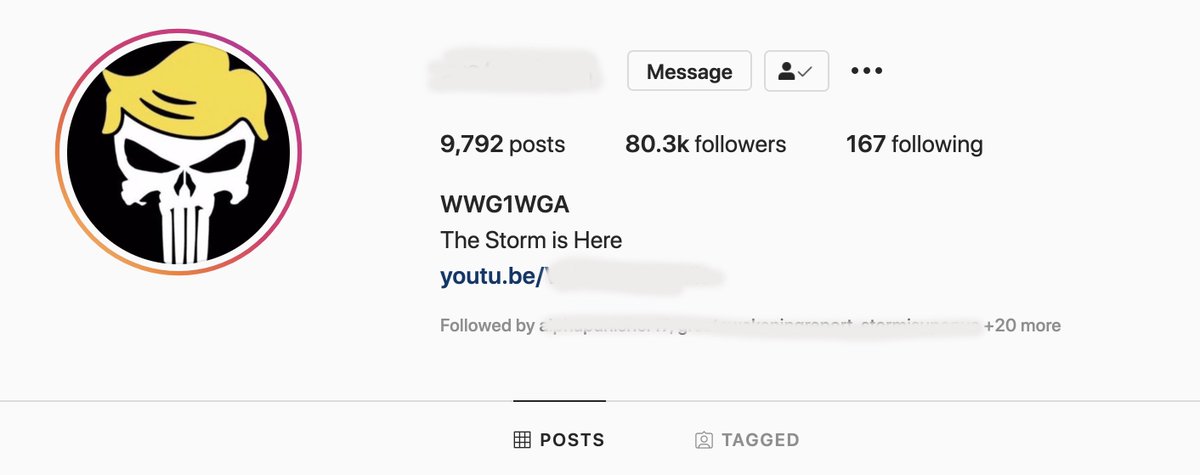
Task: Switch to the TAGGED tab
Action: point(747,439)
